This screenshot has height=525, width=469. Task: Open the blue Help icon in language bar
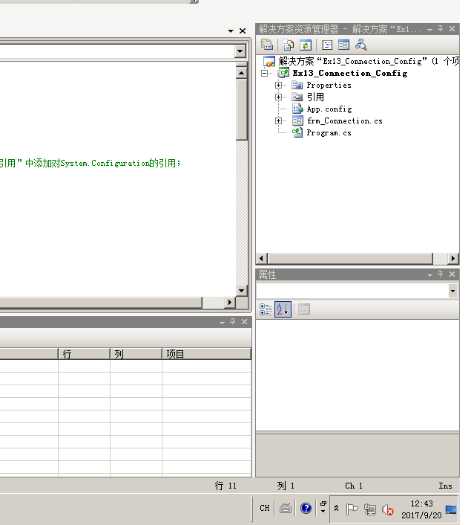coord(306,508)
